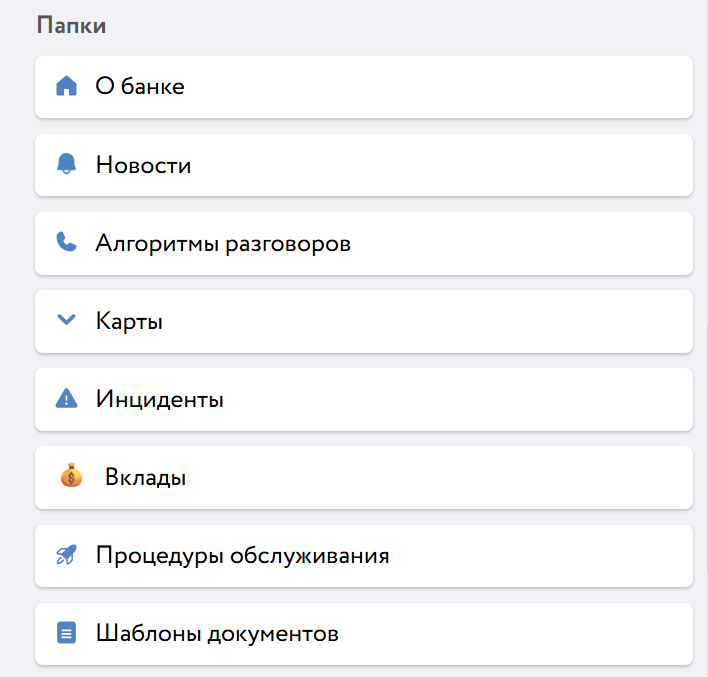
Task: Click the bell icon next to Новости
Action: pyautogui.click(x=67, y=165)
